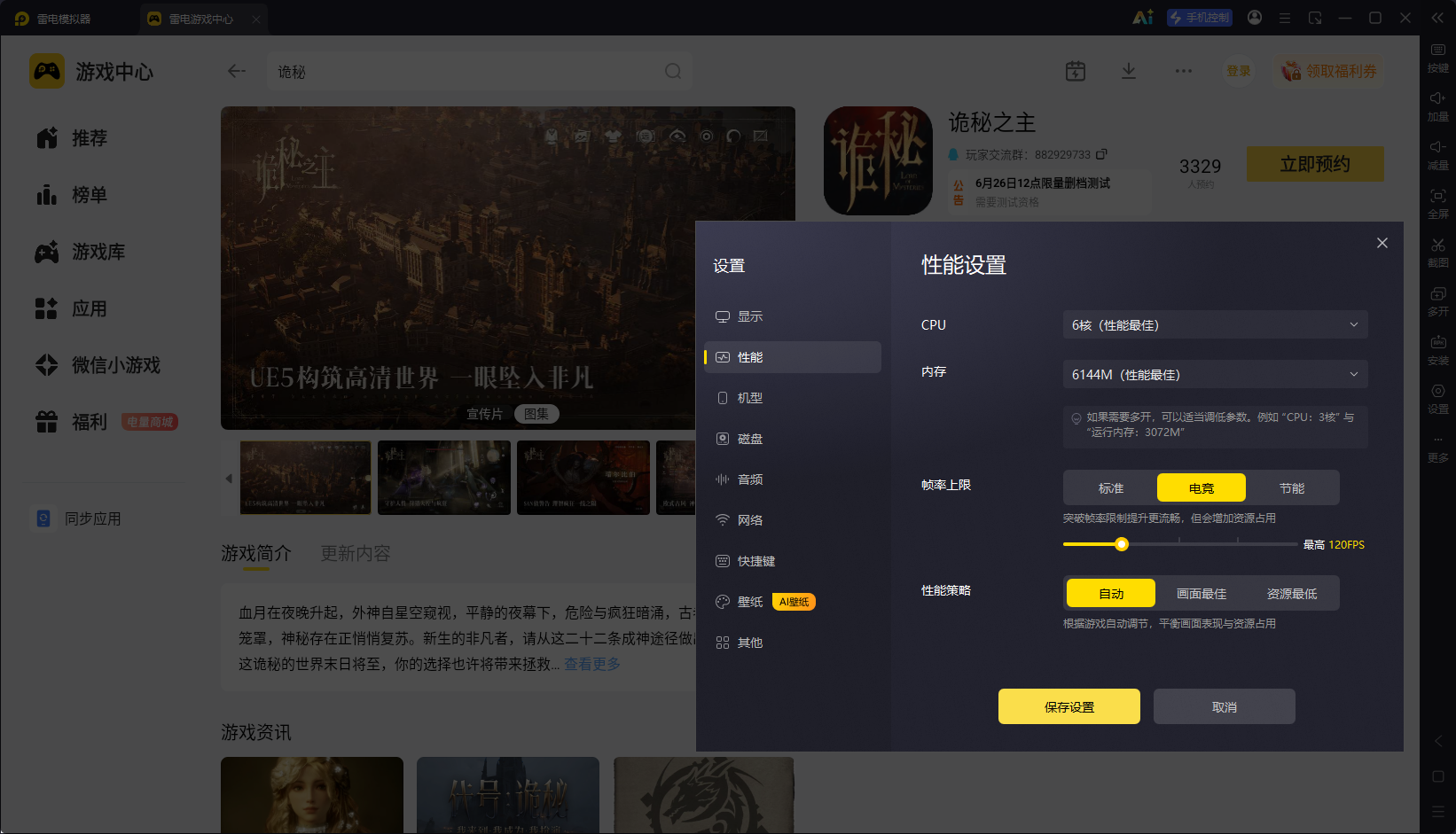This screenshot has height=834, width=1456.
Task: Open the 机型 settings section
Action: (x=792, y=398)
